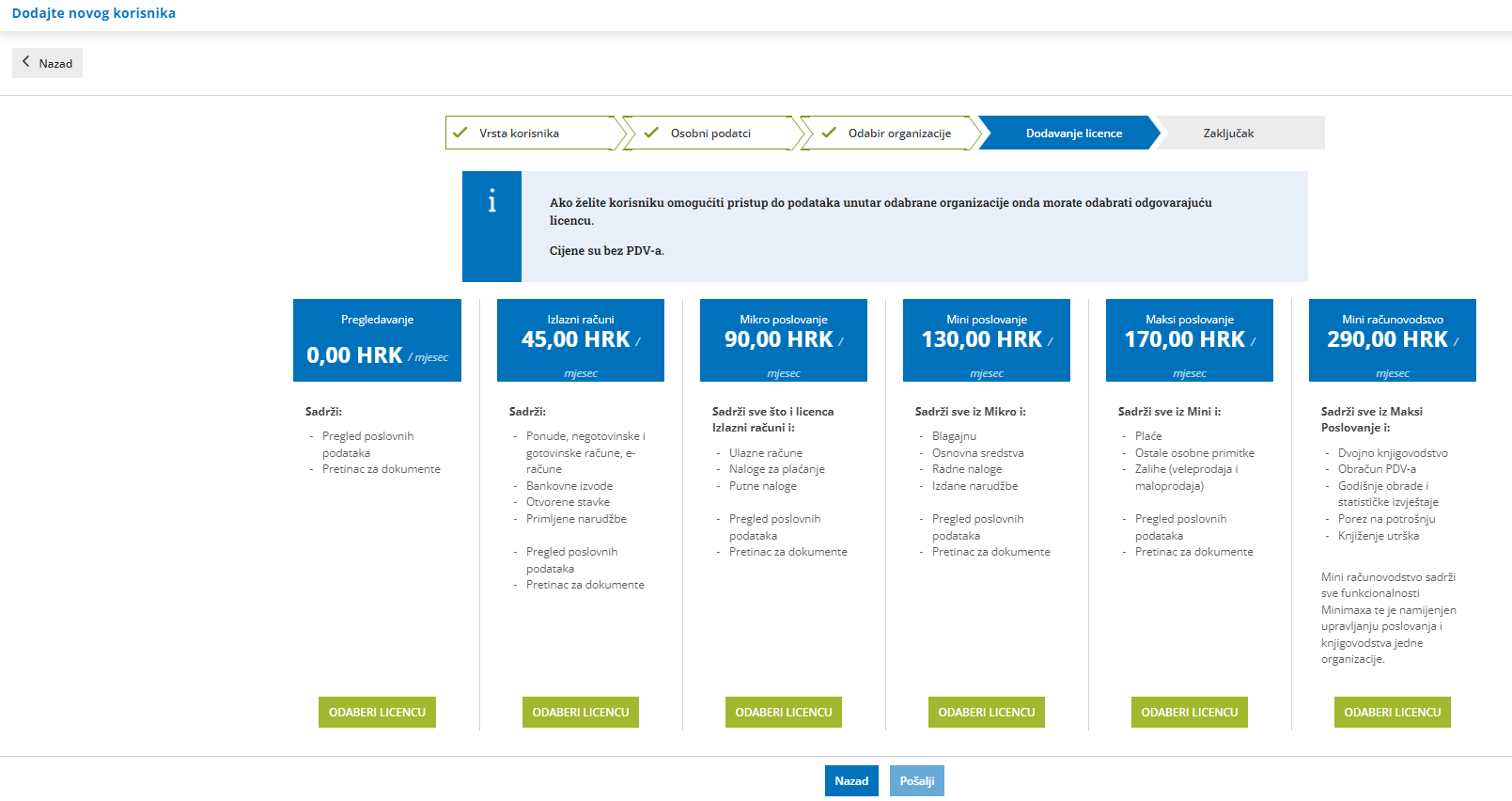Go to the Vrsta korisnika wizard step

tap(533, 133)
